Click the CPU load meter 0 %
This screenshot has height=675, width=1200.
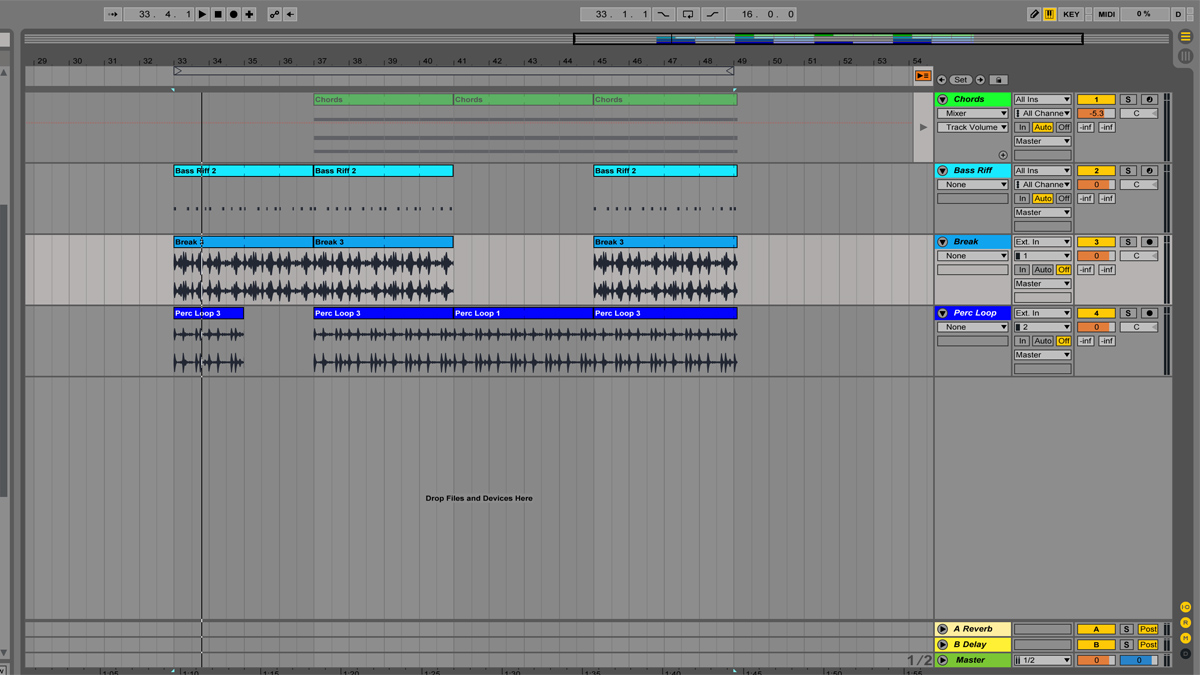point(1143,14)
